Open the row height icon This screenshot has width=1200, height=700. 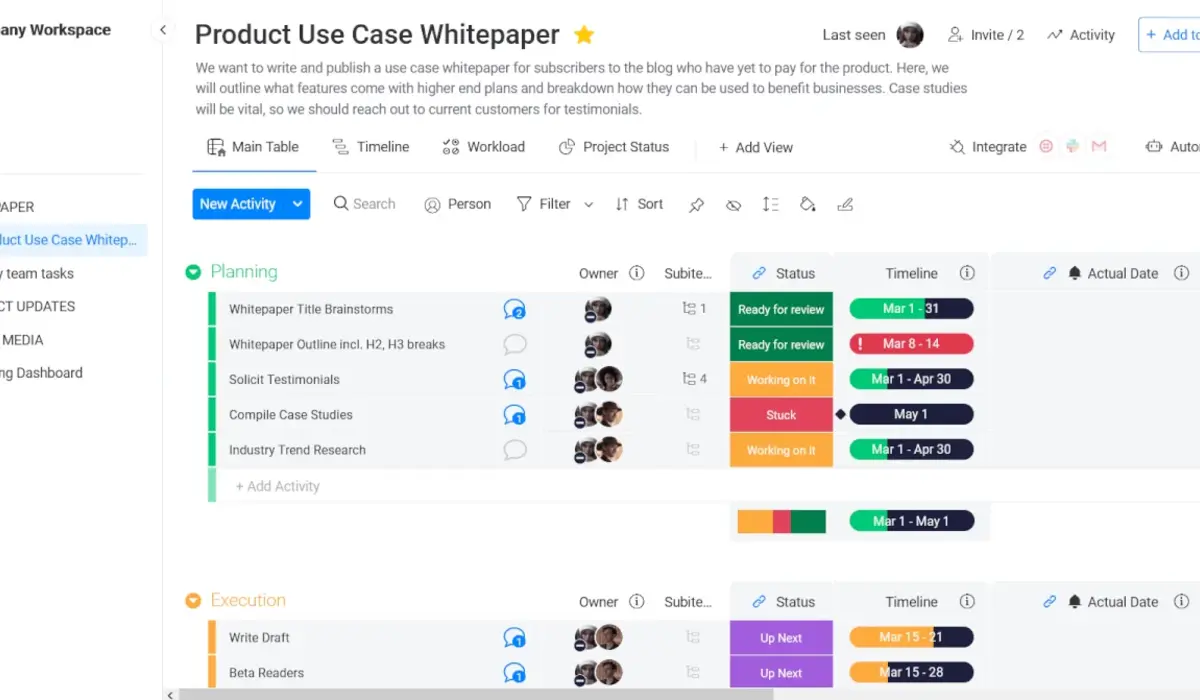click(770, 204)
